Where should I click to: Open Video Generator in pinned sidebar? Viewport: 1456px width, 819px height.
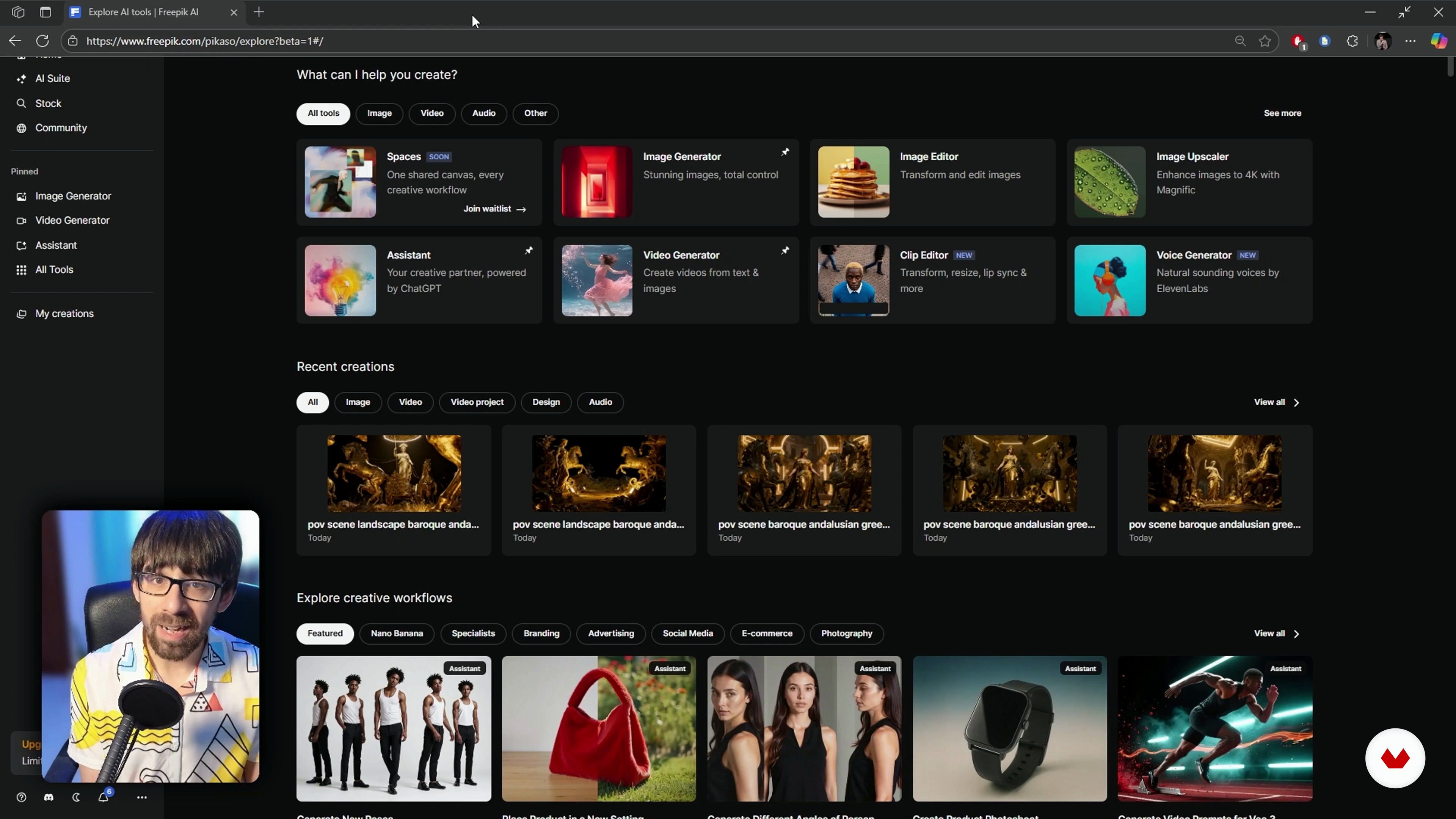(x=72, y=220)
